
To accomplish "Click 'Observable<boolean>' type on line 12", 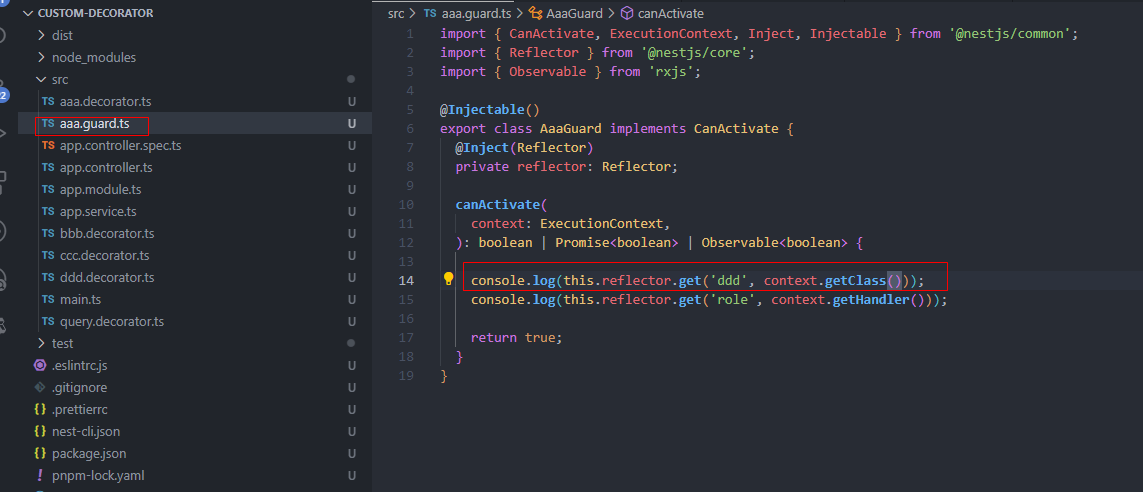I will [774, 243].
